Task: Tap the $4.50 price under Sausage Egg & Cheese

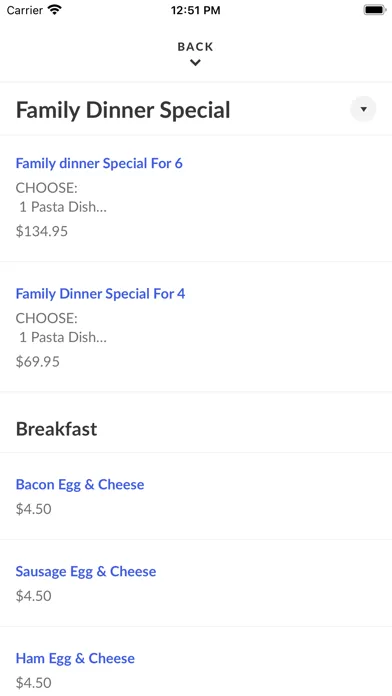Action: (33, 596)
